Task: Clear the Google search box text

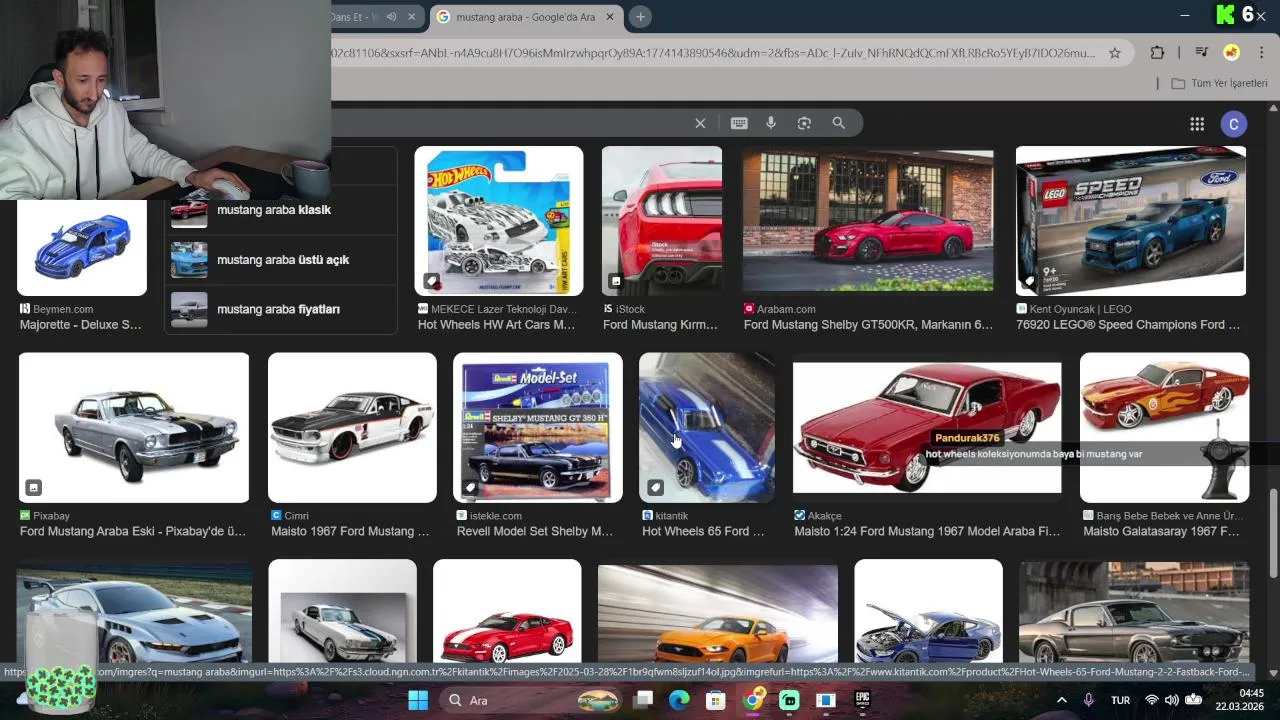Action: pos(700,123)
